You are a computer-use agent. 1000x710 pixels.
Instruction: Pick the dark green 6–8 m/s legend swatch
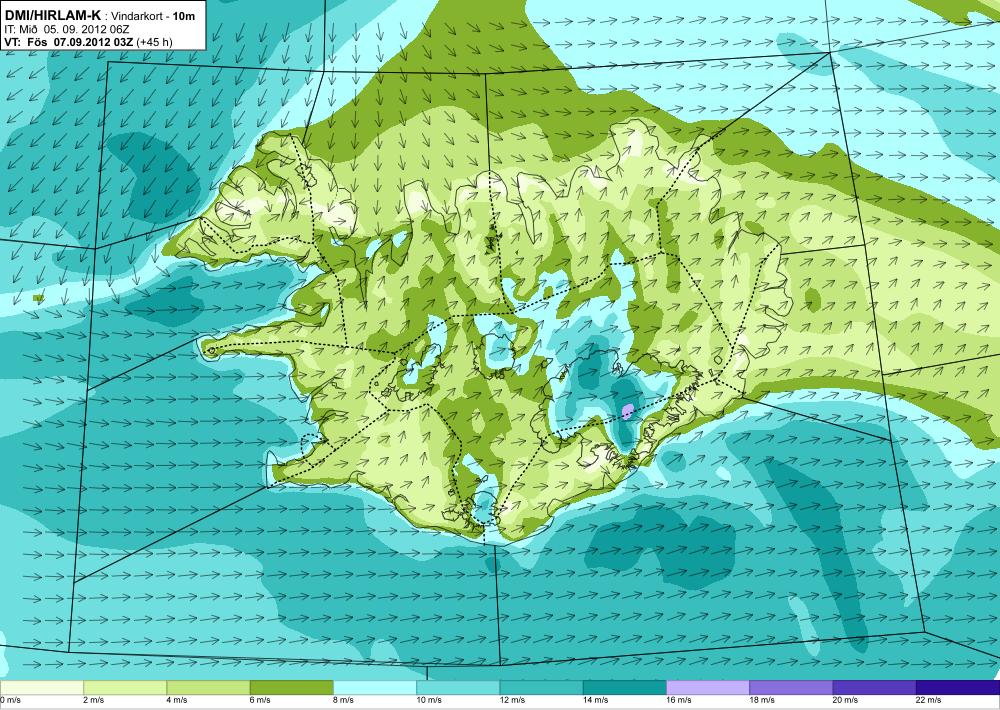click(x=291, y=688)
